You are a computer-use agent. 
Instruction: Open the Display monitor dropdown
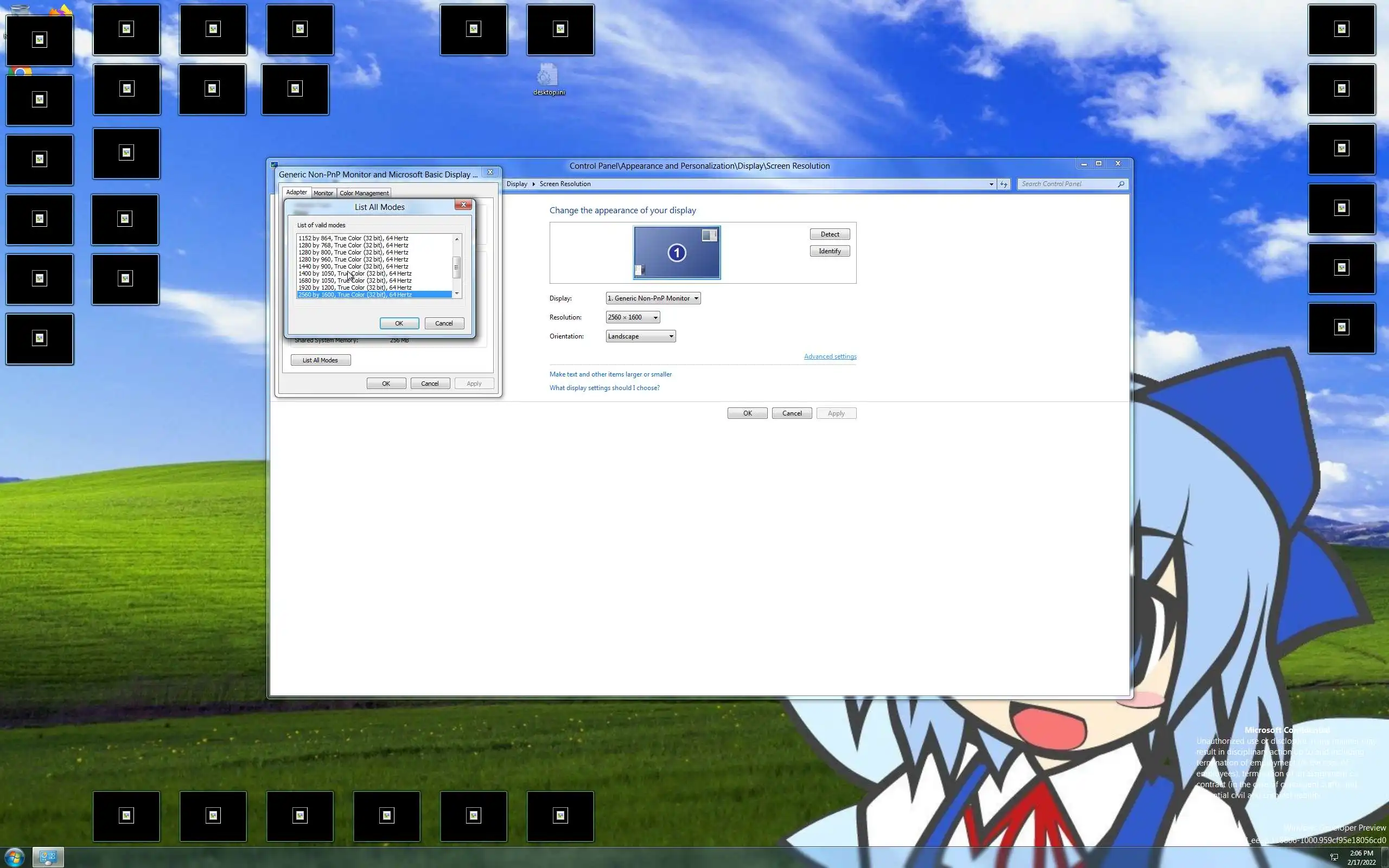point(653,298)
